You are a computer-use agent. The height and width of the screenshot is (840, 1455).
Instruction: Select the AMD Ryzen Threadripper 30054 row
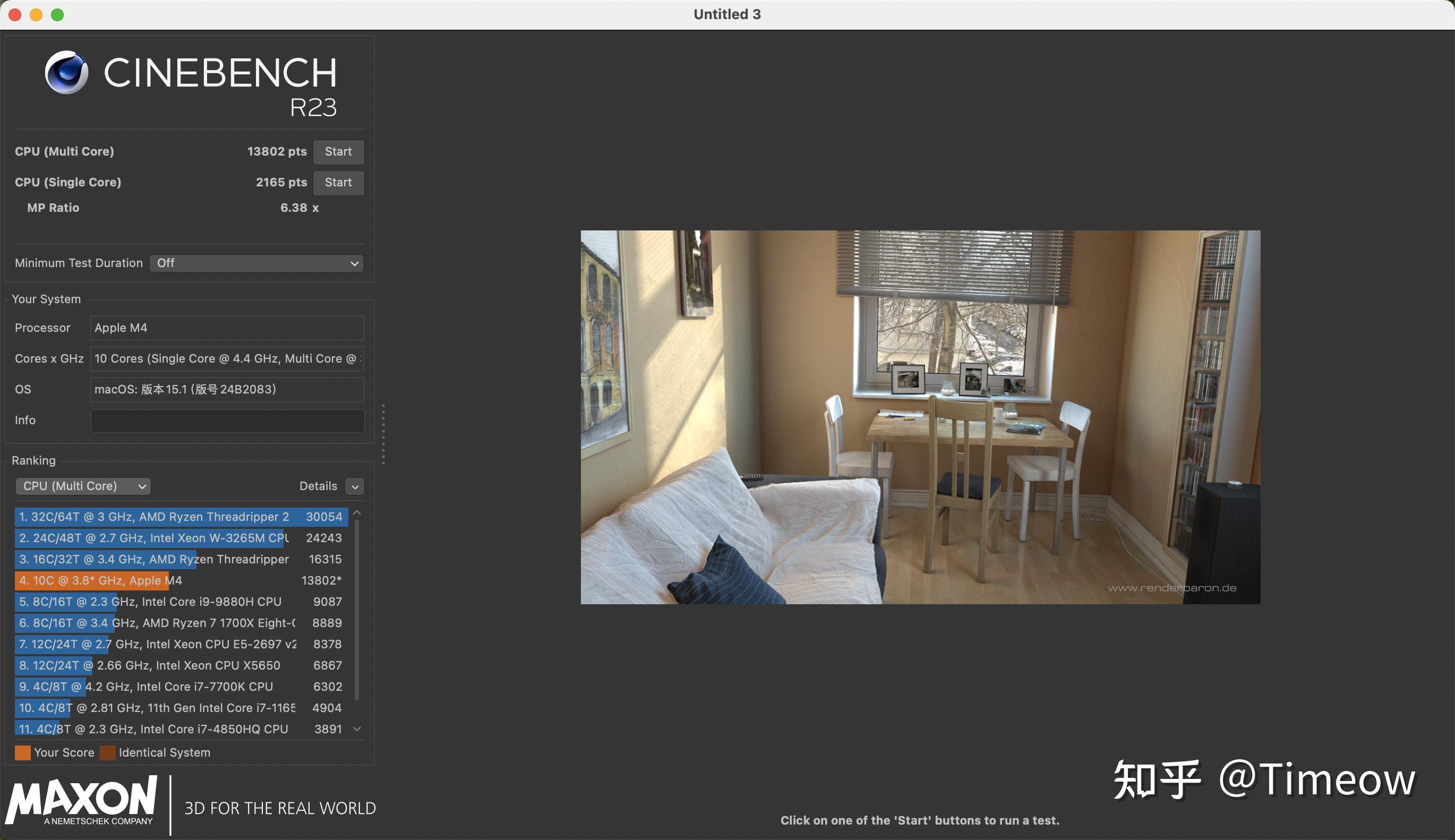click(182, 516)
